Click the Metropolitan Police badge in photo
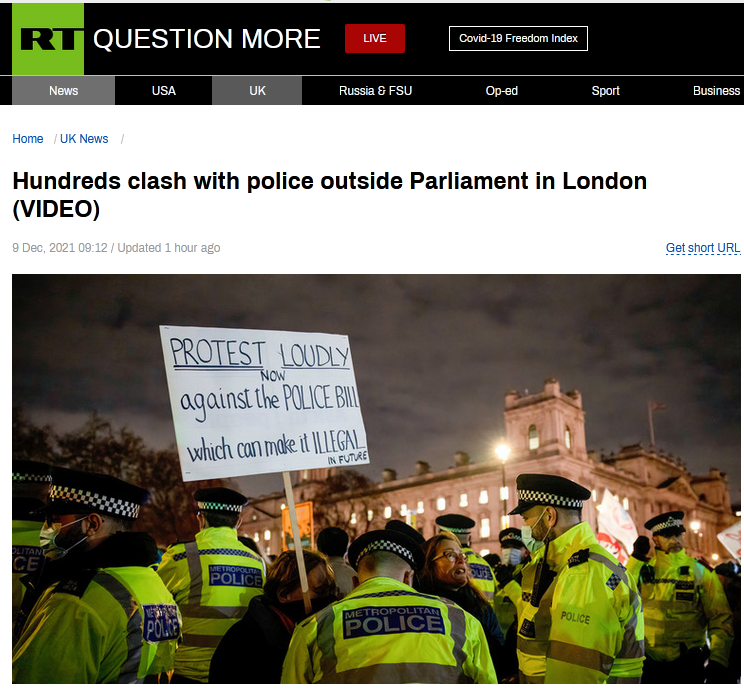This screenshot has width=744, height=694. click(x=393, y=622)
